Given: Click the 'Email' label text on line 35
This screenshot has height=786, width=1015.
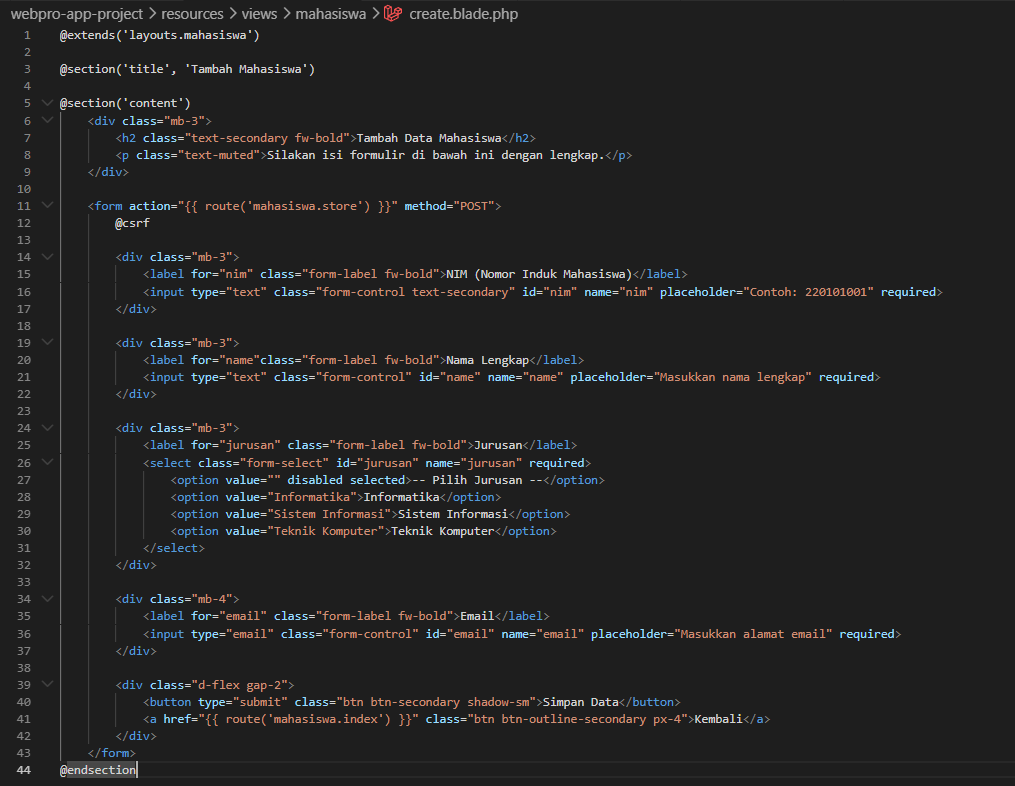Looking at the screenshot, I should (x=477, y=616).
